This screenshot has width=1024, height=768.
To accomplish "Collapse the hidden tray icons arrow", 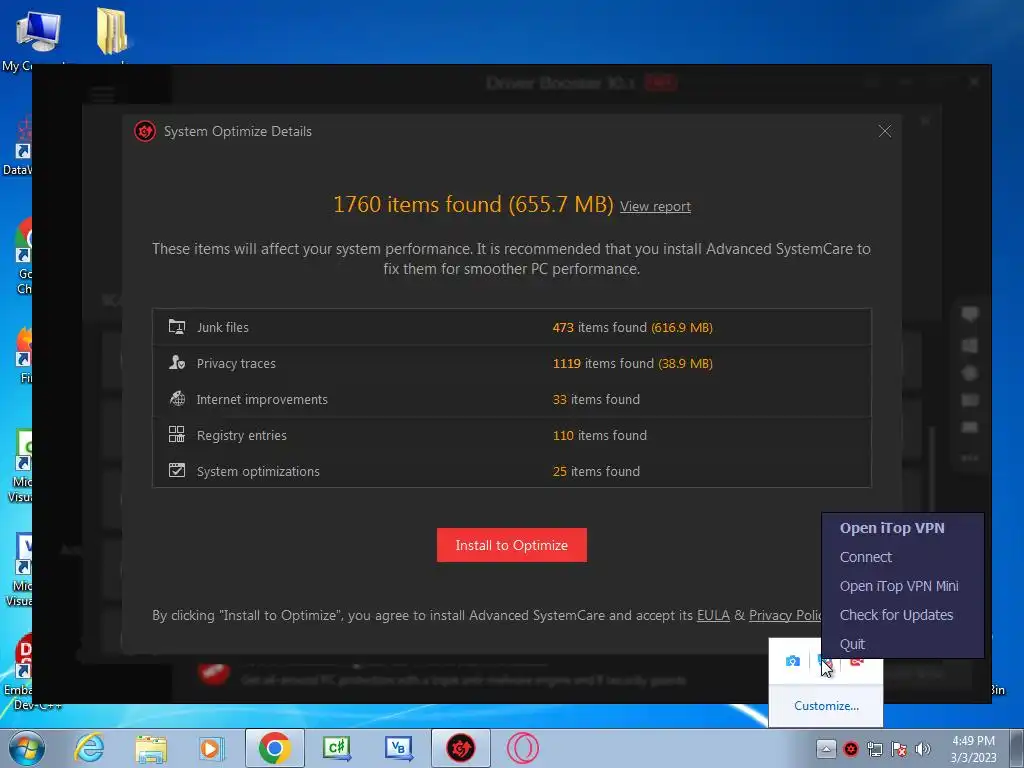I will (x=825, y=749).
